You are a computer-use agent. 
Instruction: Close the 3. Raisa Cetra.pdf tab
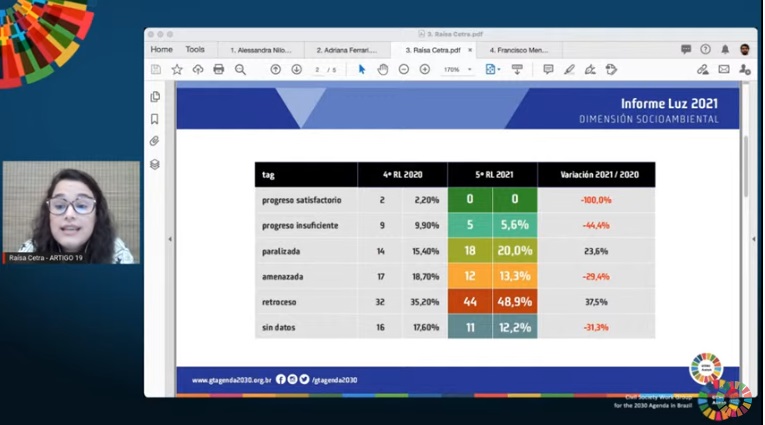pyautogui.click(x=470, y=50)
